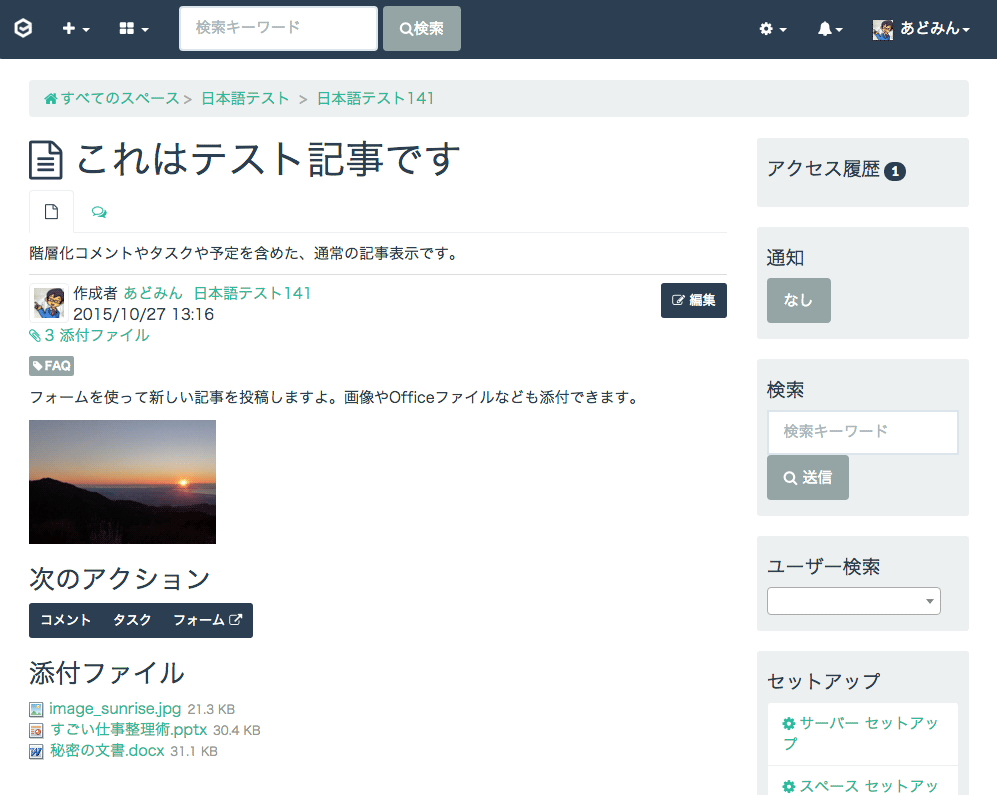Focus the top navbar 検索キーワード field

tap(278, 29)
